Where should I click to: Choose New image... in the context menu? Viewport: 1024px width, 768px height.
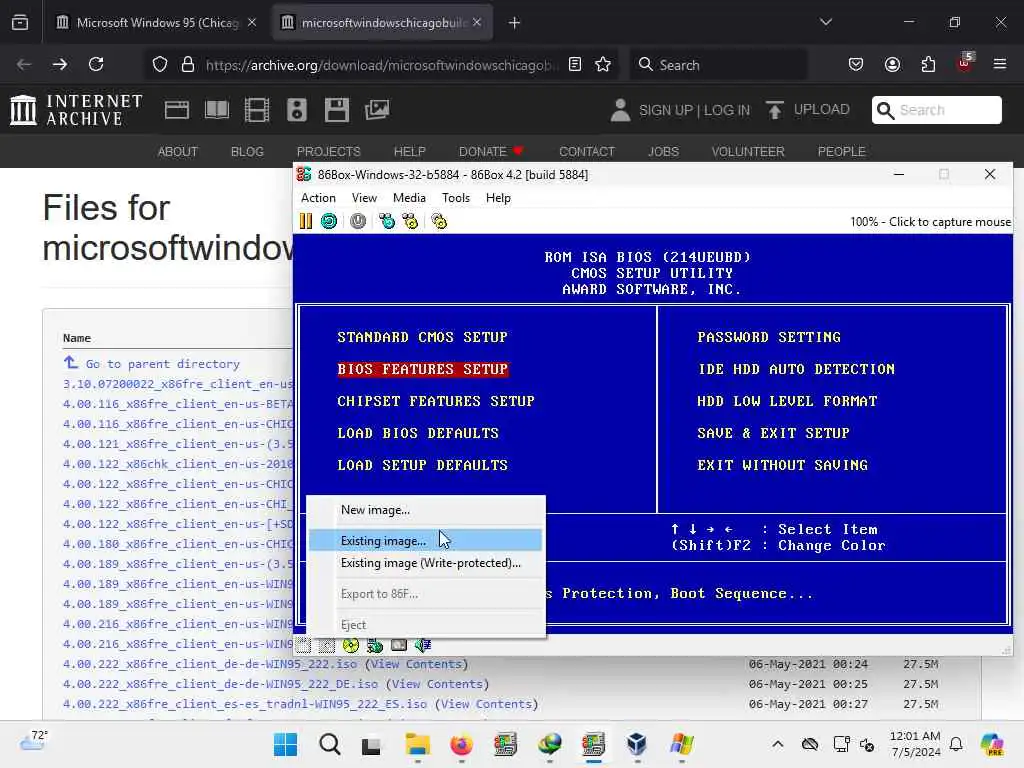click(426, 510)
